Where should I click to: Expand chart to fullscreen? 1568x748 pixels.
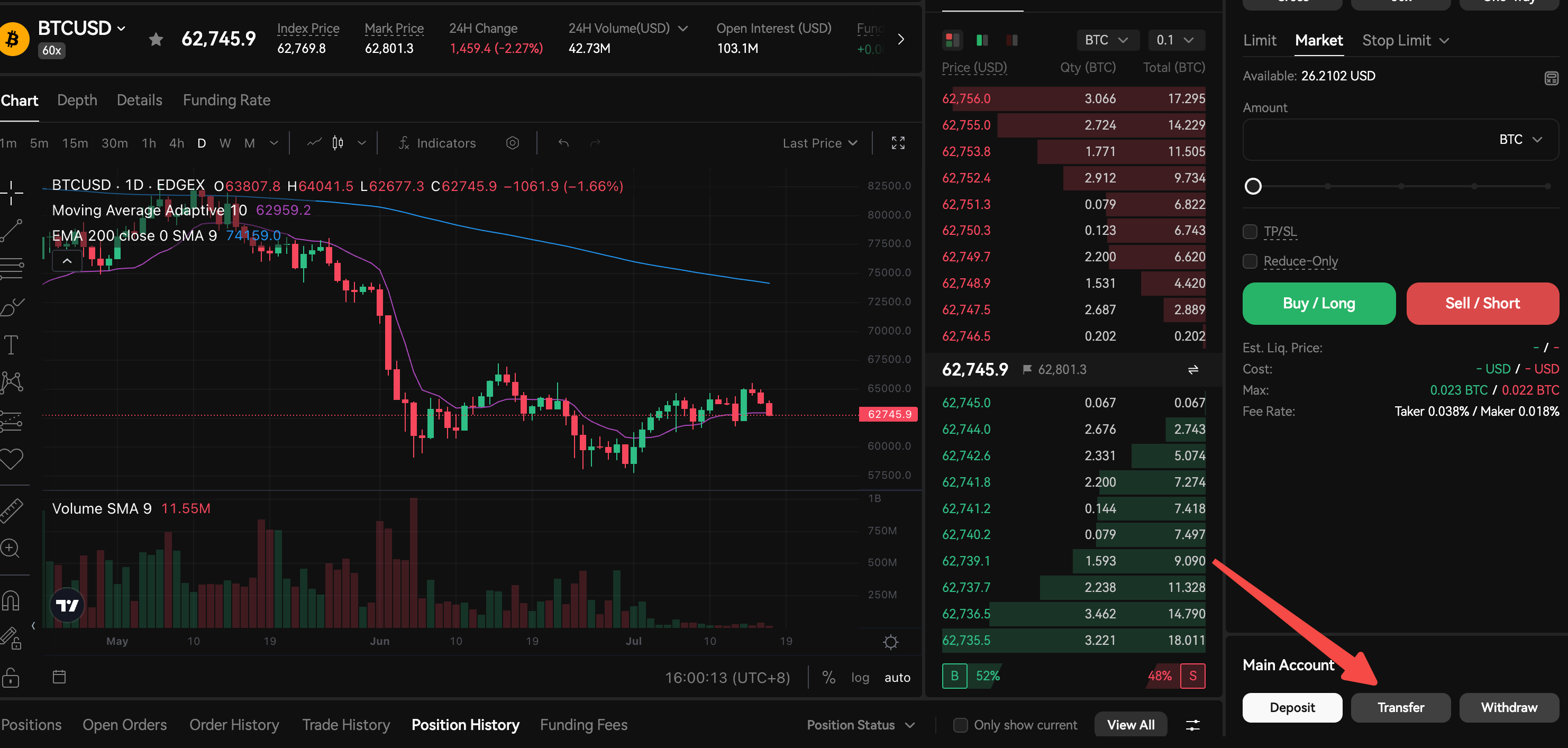(x=898, y=143)
